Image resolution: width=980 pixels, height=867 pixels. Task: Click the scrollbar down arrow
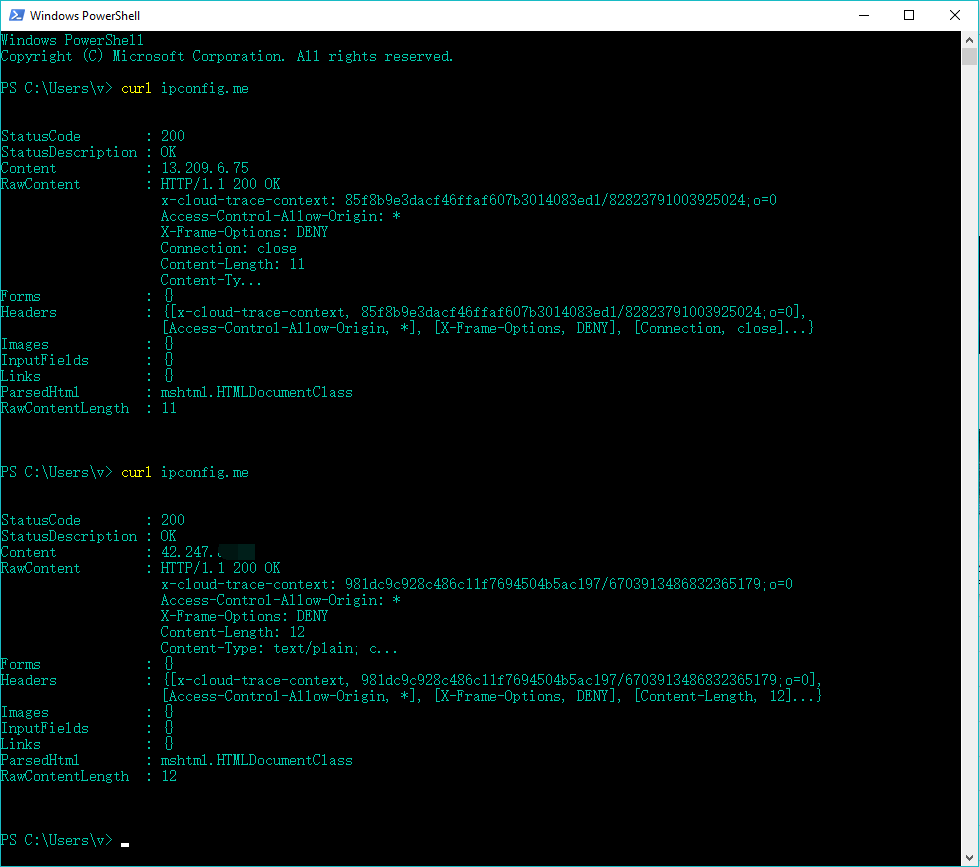click(969, 858)
